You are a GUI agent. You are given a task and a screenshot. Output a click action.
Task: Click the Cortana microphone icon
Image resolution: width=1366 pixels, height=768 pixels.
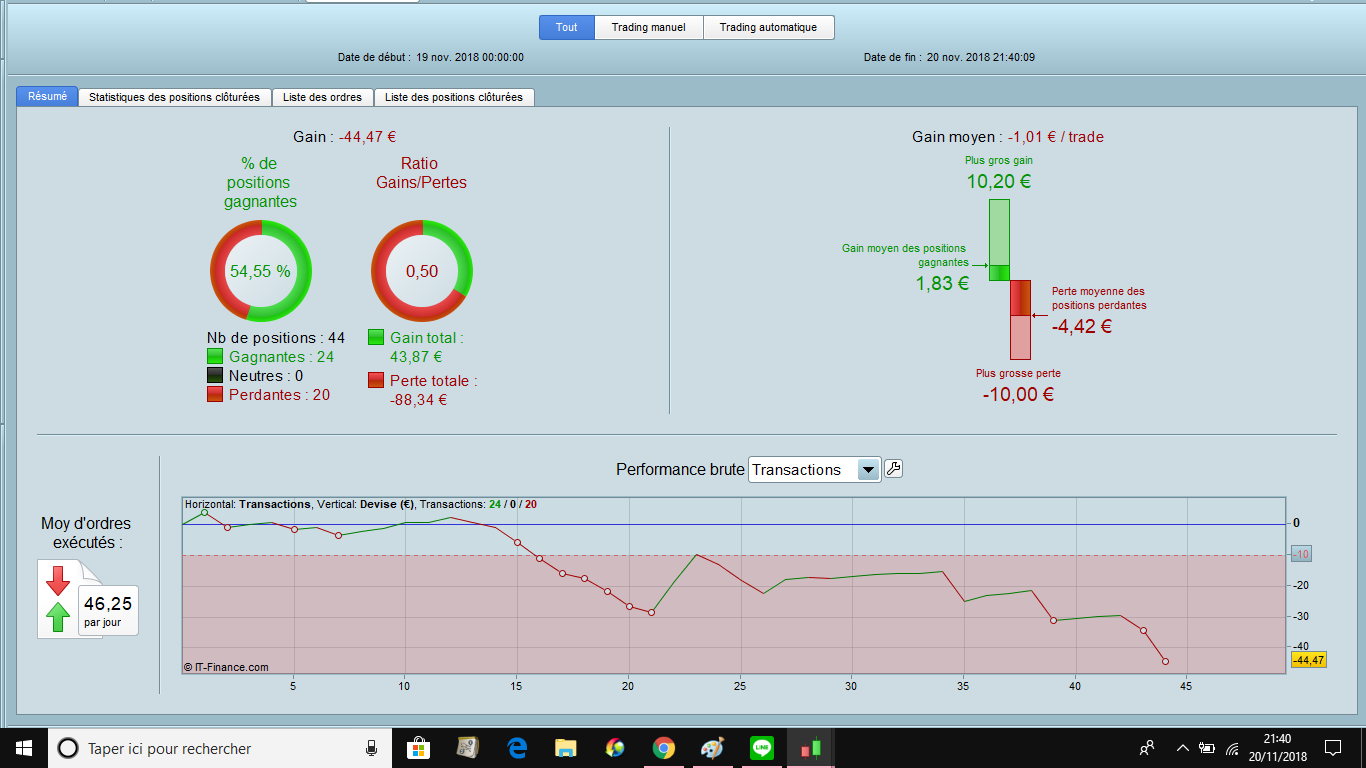point(371,748)
